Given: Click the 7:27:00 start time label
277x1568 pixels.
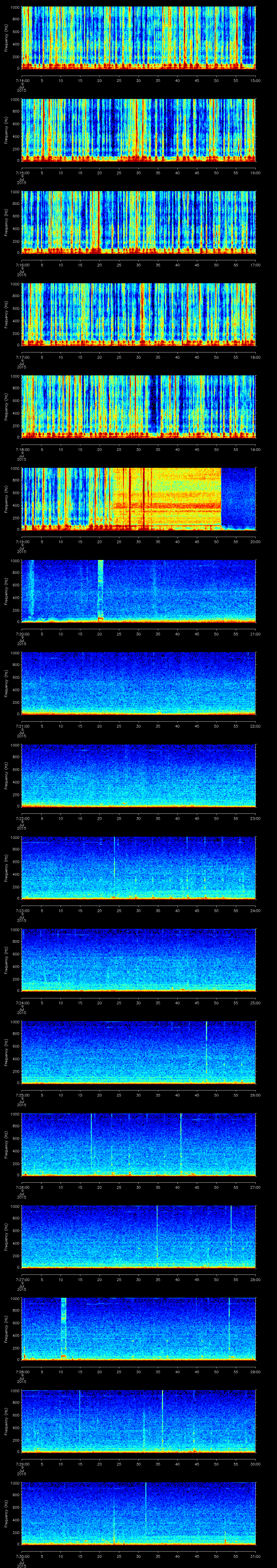Looking at the screenshot, I should point(22,1279).
